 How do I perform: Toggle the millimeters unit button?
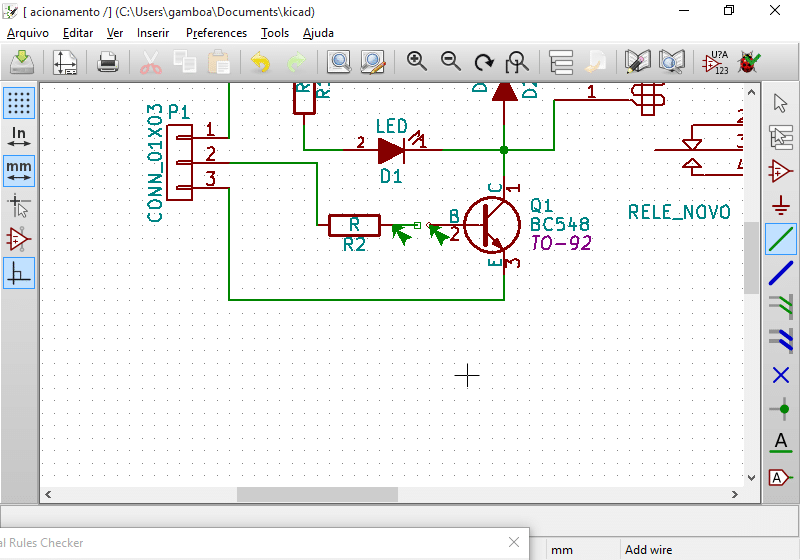point(19,171)
